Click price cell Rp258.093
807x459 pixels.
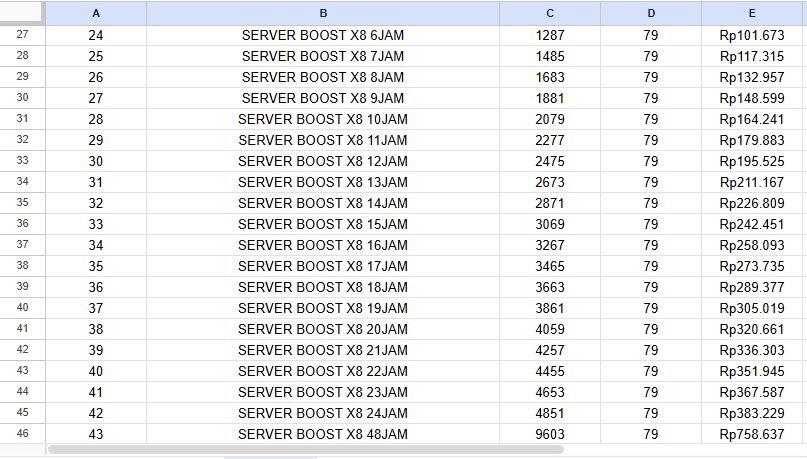[752, 245]
